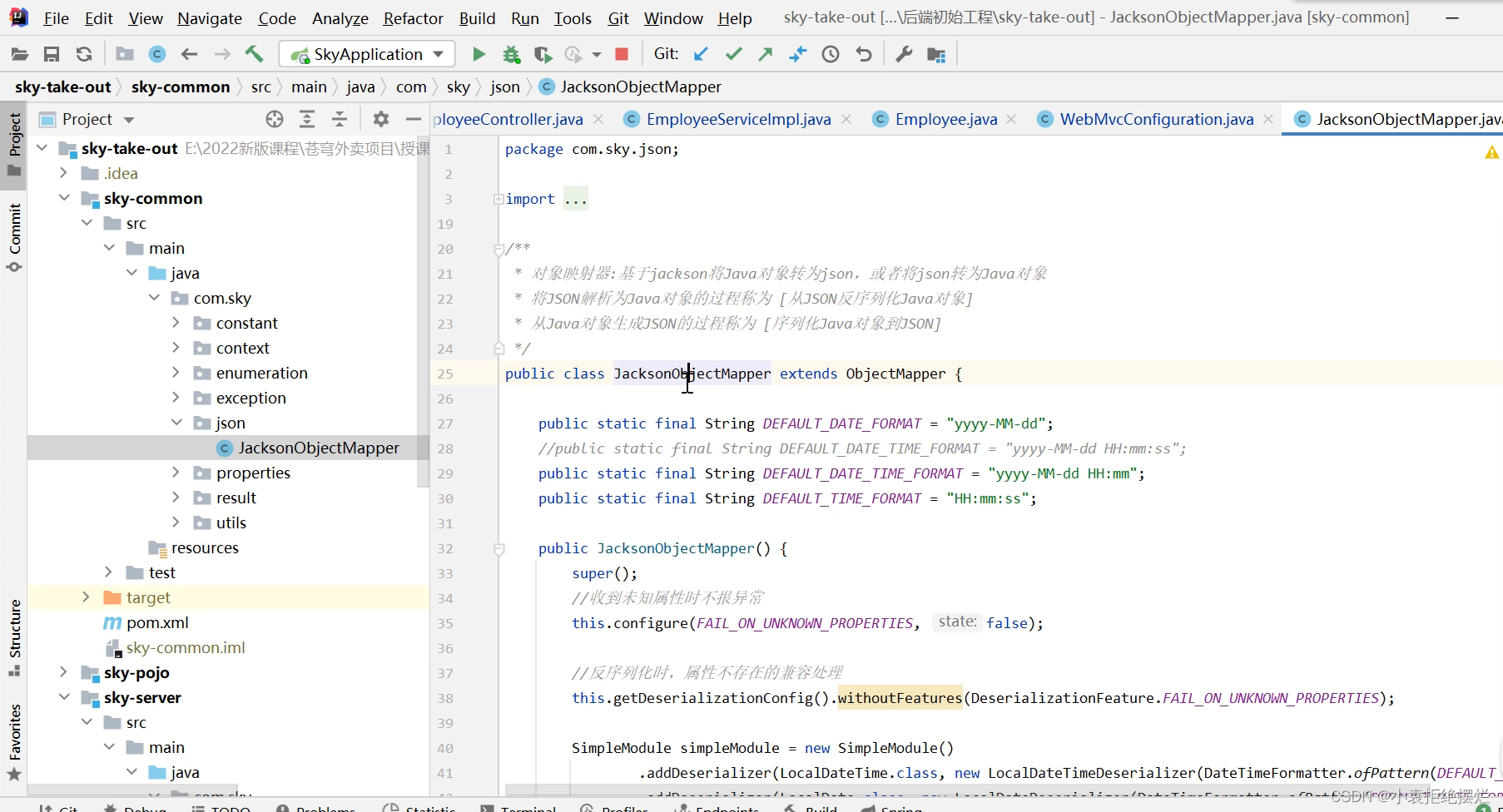1503x812 pixels.
Task: Click sky-common in the breadcrumb bar
Action: (181, 87)
